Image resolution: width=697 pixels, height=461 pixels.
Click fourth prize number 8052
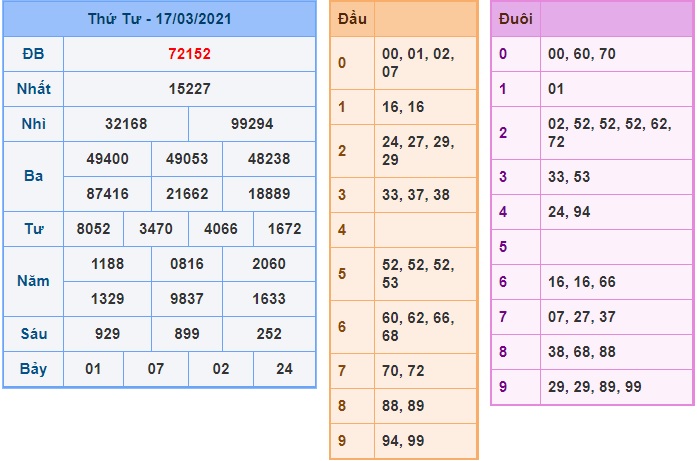tap(93, 229)
